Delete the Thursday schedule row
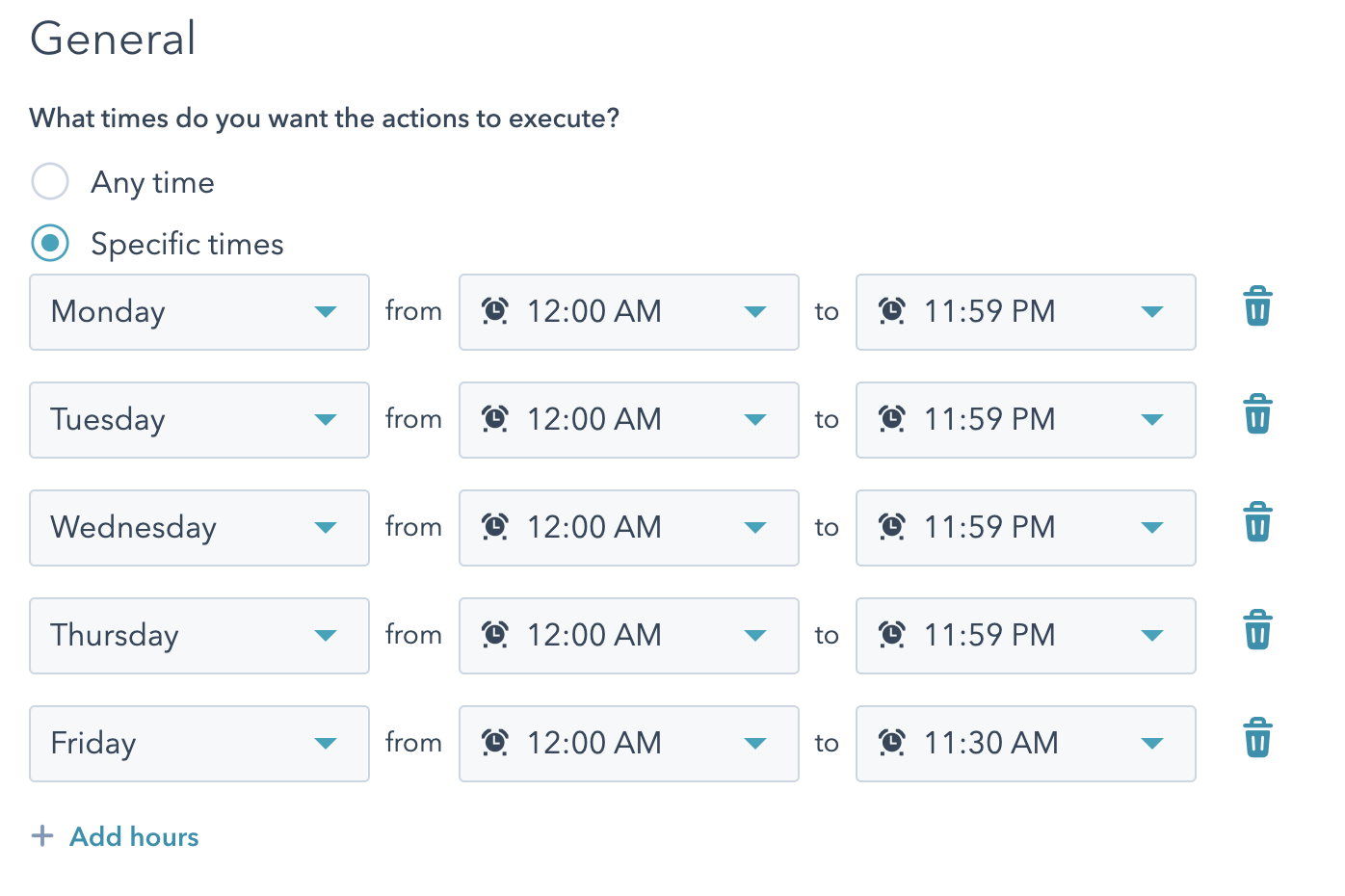 [1257, 630]
